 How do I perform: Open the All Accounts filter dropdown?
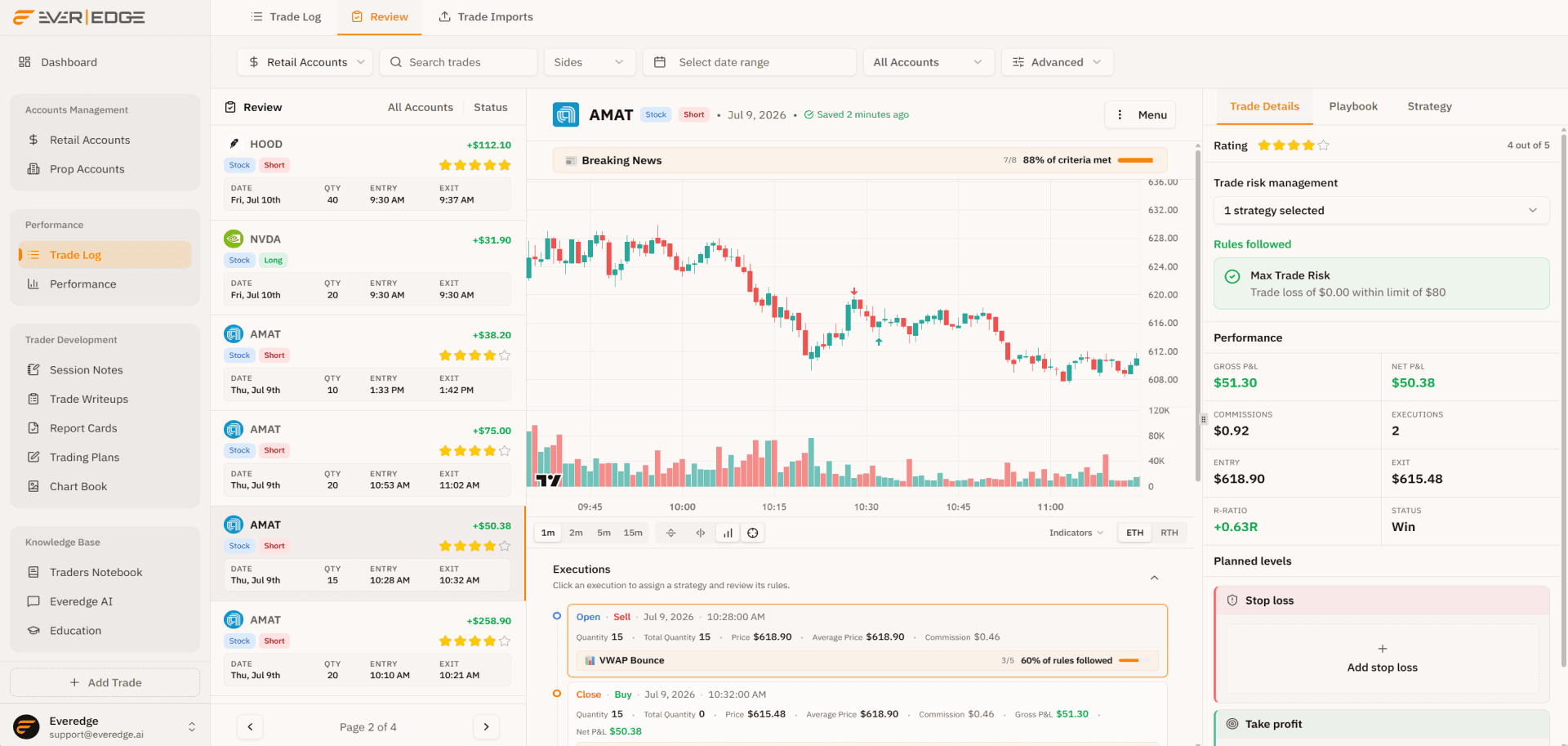point(929,62)
